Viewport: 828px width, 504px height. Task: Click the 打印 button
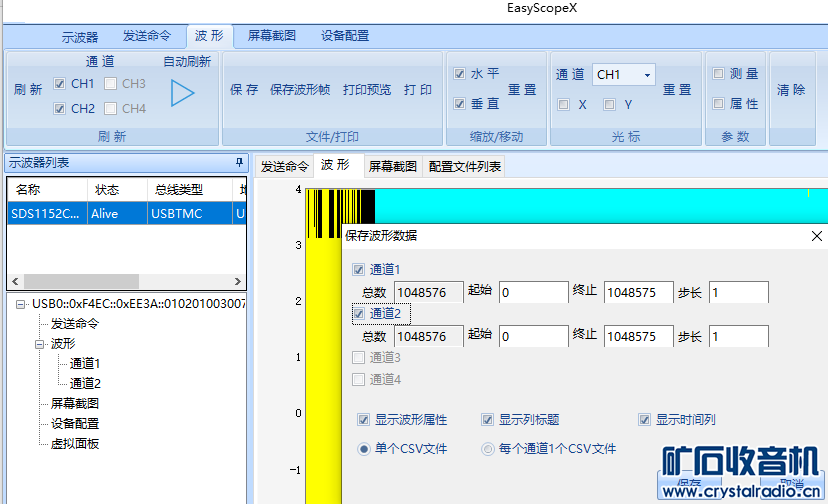[418, 90]
